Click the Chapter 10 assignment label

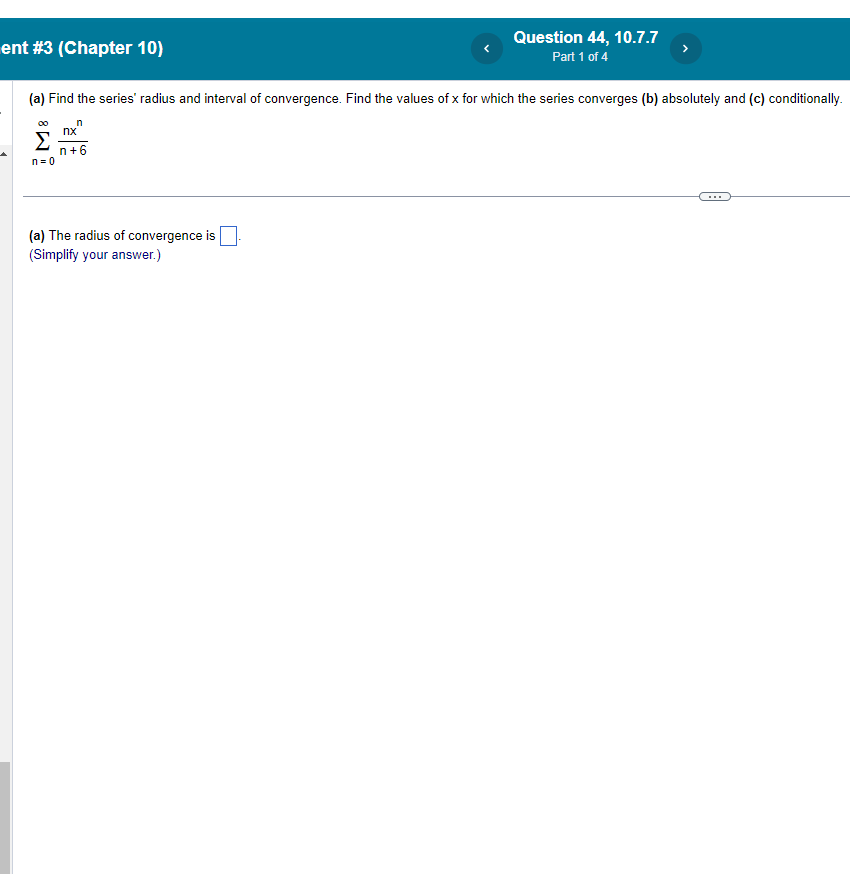click(x=84, y=47)
